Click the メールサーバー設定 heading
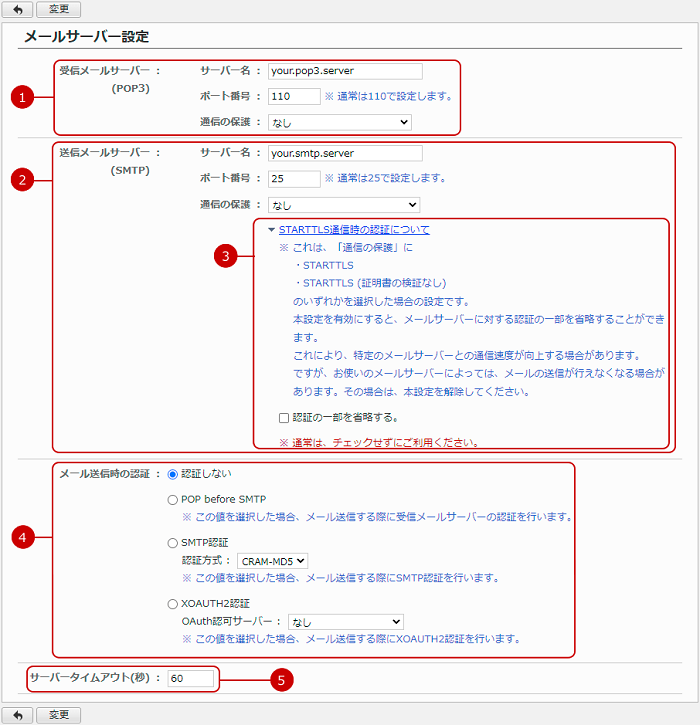 click(x=86, y=37)
